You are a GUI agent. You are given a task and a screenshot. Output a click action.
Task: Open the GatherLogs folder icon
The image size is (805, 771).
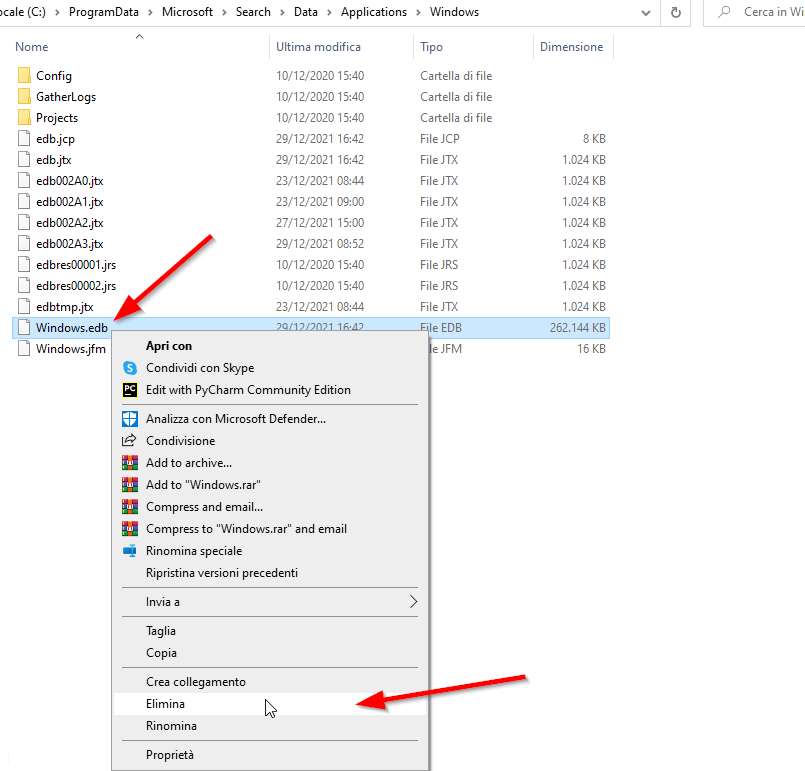pos(22,96)
